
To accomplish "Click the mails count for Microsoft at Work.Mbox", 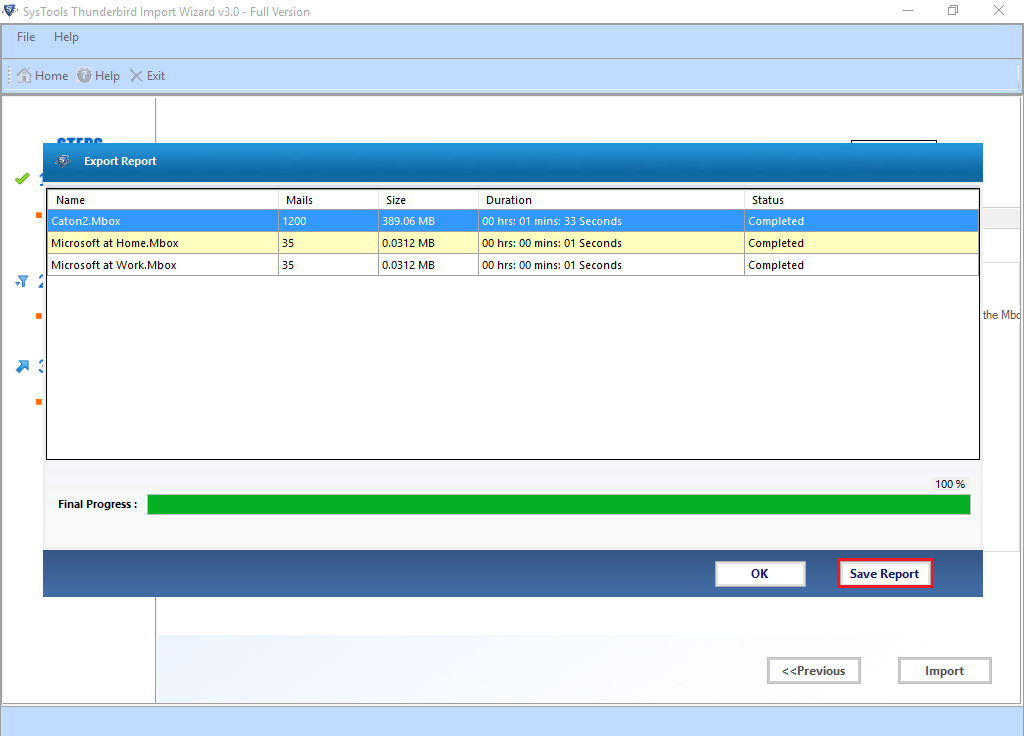I will pyautogui.click(x=328, y=265).
